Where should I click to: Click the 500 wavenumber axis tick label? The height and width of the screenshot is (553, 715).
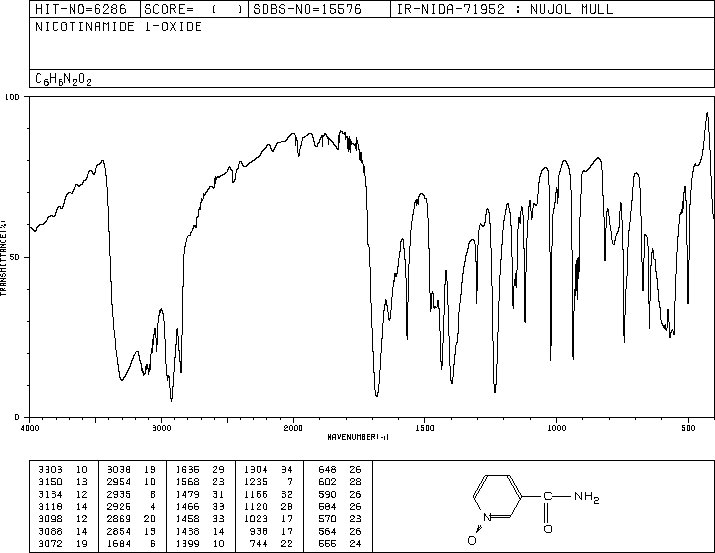coord(688,428)
